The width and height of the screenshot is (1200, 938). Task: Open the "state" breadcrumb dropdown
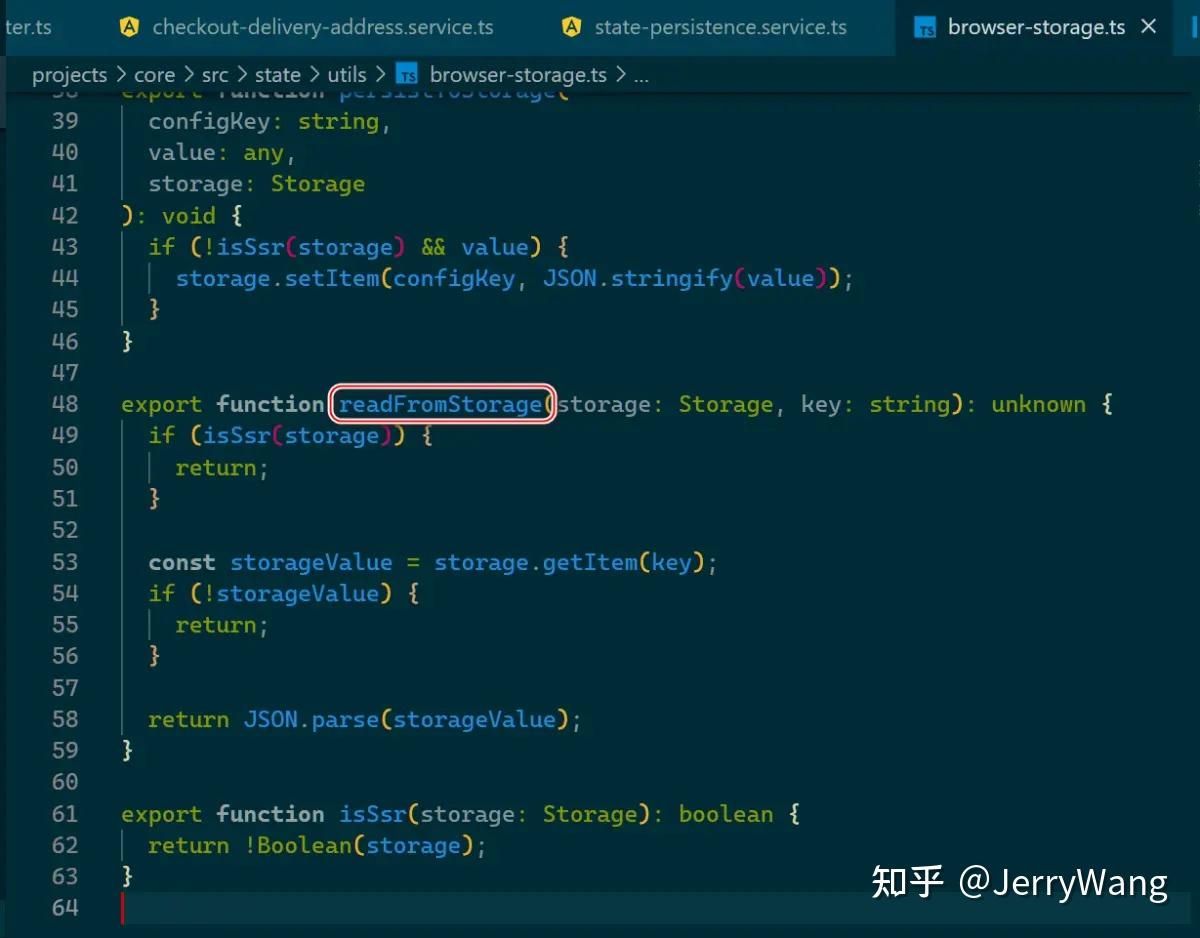pyautogui.click(x=277, y=74)
